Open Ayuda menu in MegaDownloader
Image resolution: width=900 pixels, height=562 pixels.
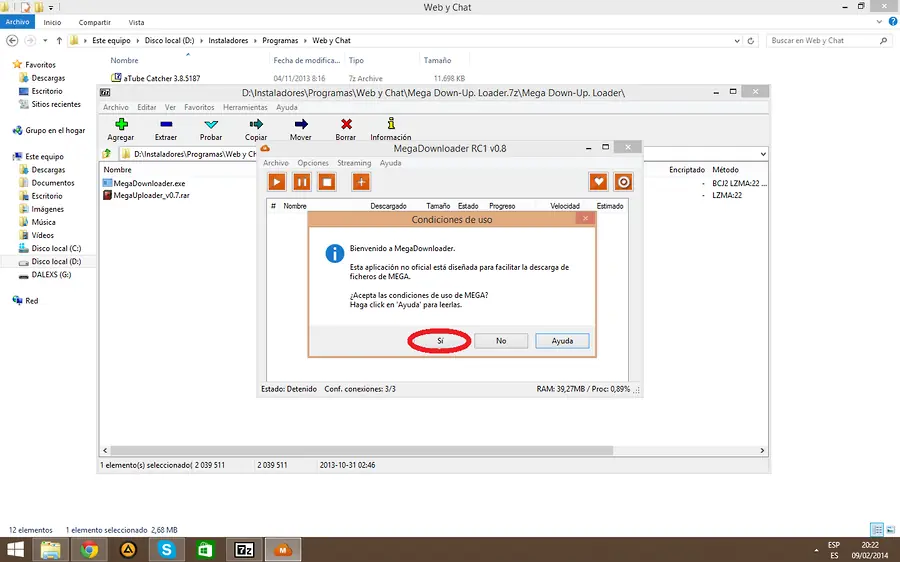[x=390, y=163]
